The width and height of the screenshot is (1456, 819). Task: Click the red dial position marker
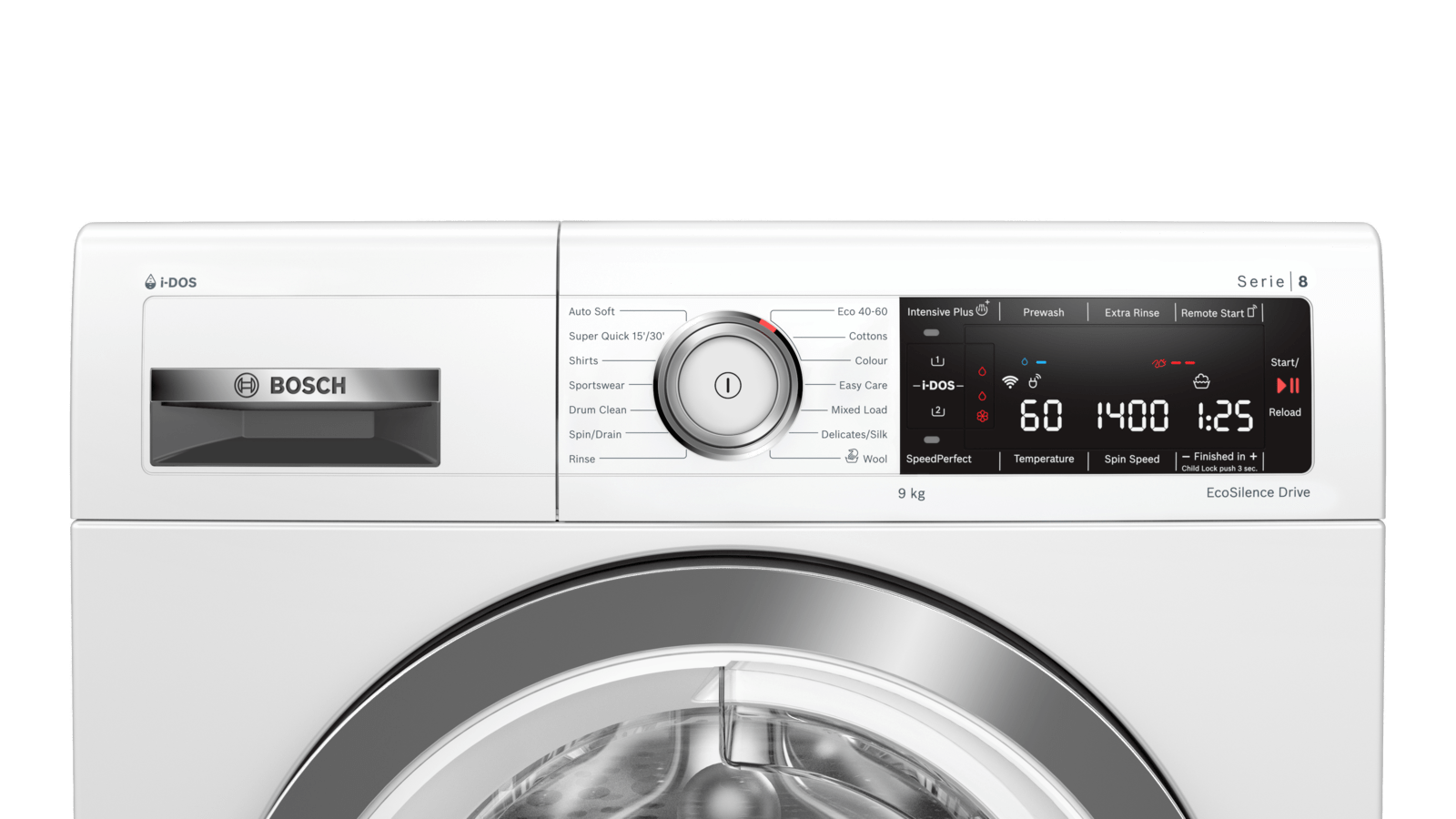coord(767,325)
